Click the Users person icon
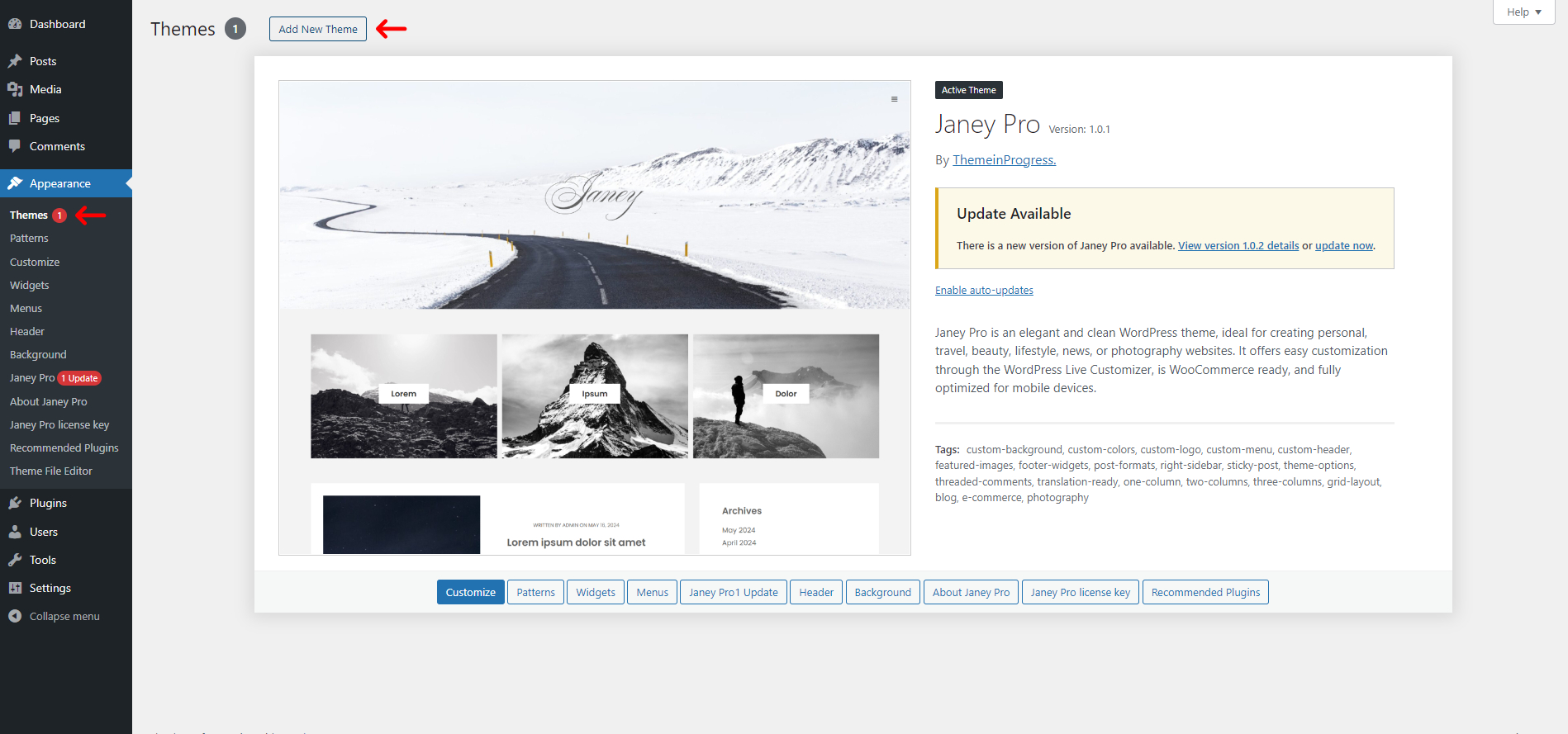 tap(15, 532)
